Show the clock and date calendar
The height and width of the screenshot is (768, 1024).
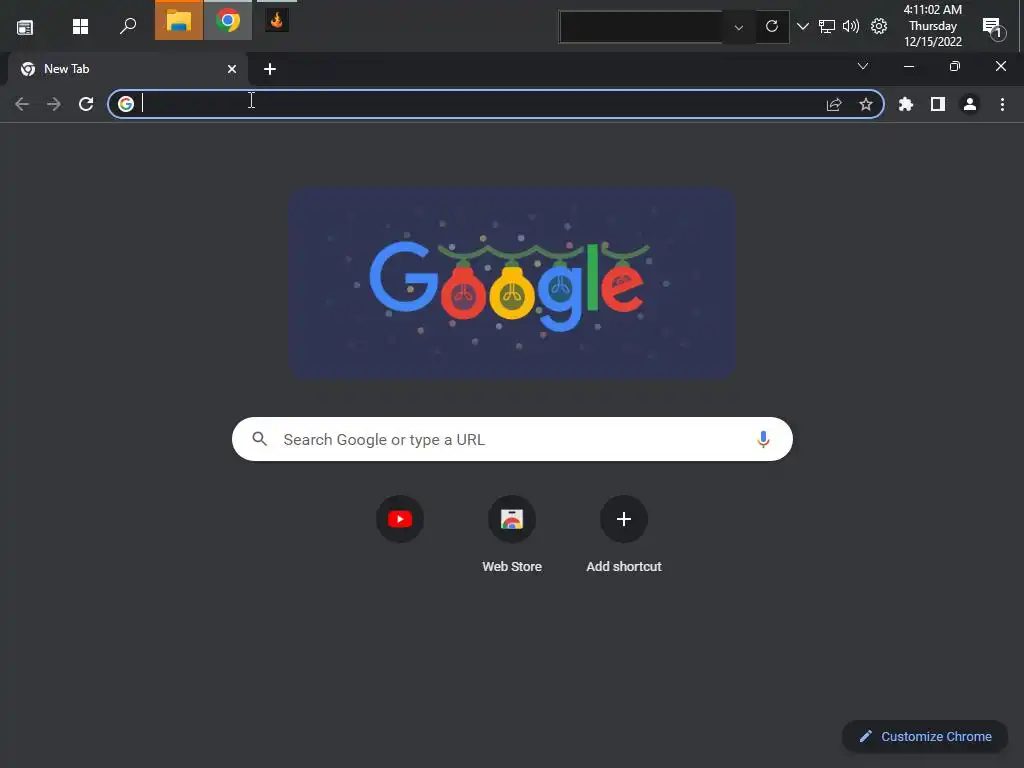[x=933, y=25]
